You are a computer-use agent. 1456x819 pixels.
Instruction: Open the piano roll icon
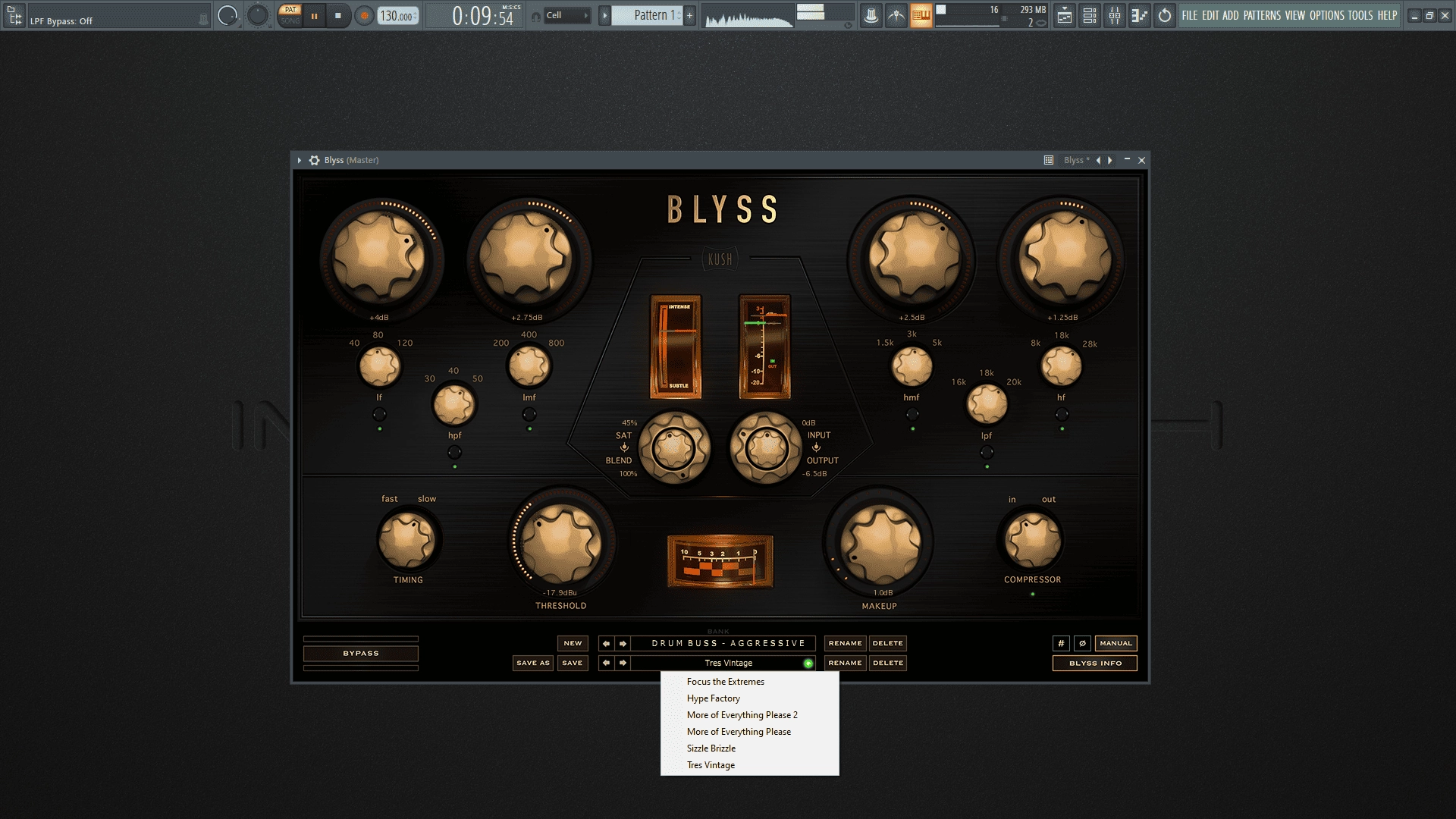1140,15
